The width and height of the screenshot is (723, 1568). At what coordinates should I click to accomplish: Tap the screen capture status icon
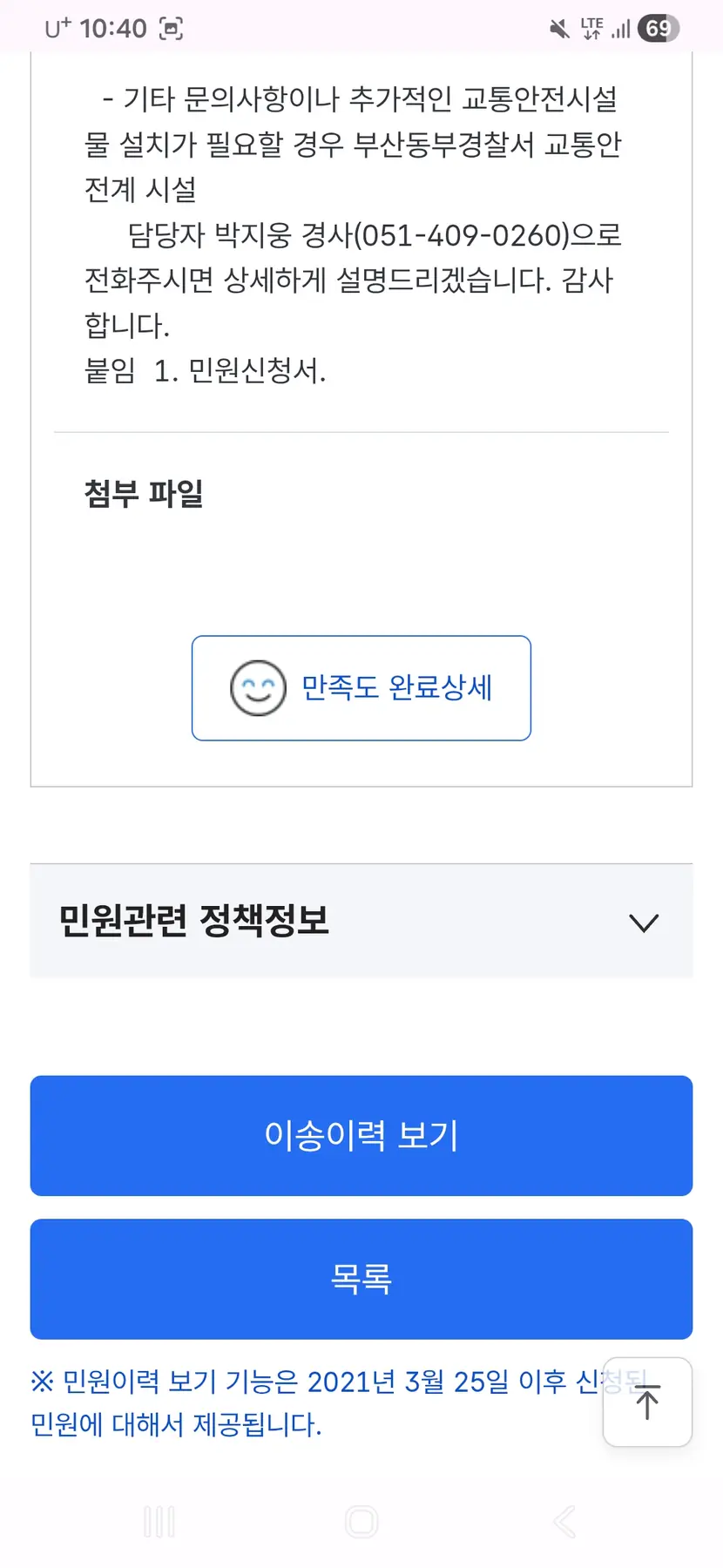click(x=172, y=29)
